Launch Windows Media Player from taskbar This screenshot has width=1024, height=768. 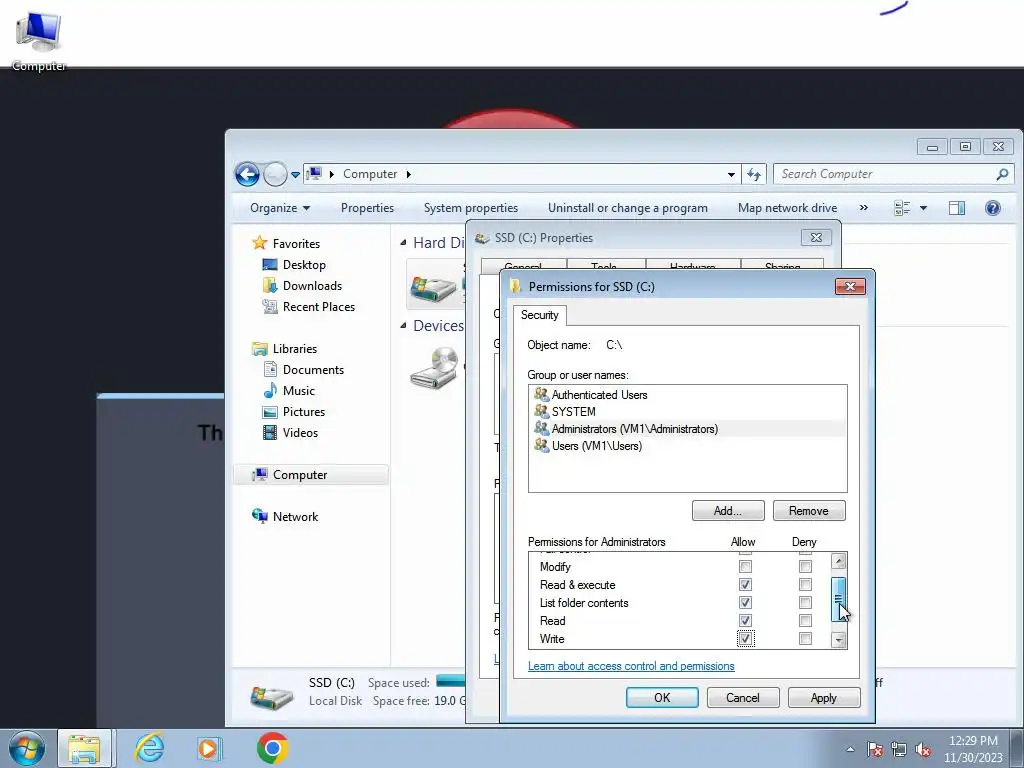pyautogui.click(x=209, y=748)
